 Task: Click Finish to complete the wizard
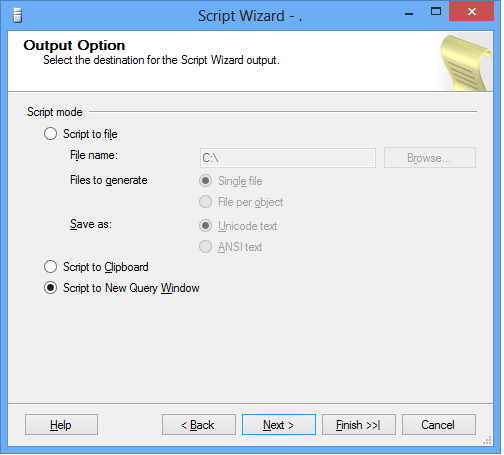pos(359,425)
